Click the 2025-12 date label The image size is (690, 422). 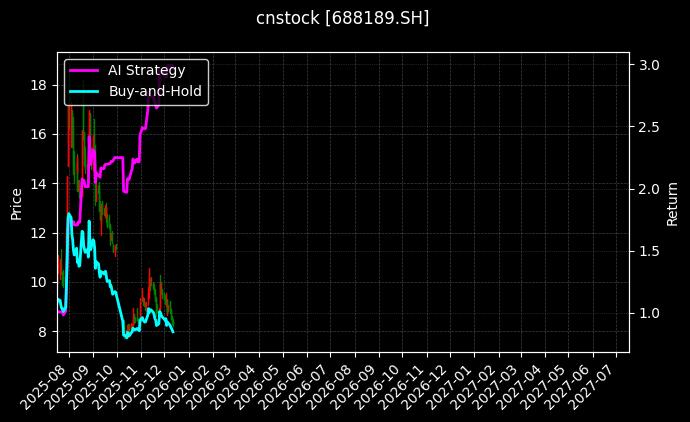(140, 387)
